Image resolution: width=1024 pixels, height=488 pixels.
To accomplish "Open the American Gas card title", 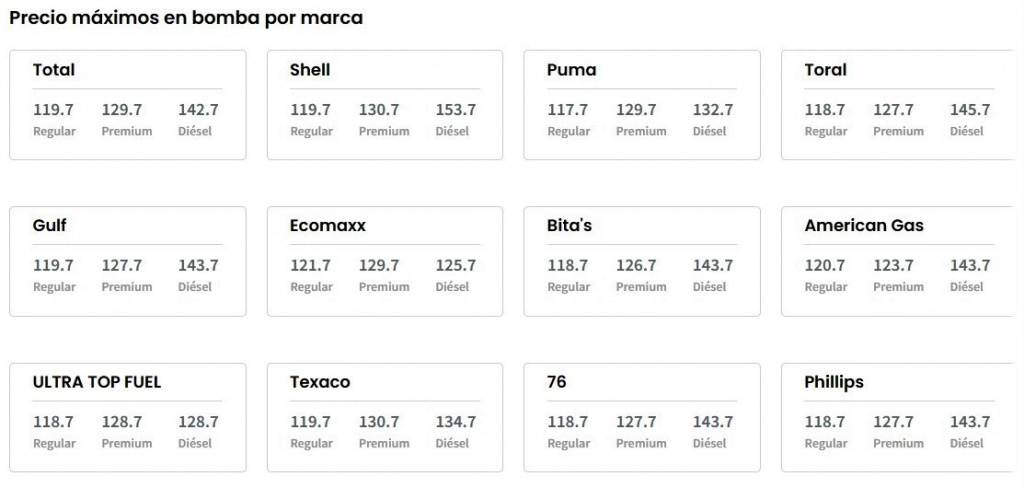I will (x=864, y=226).
